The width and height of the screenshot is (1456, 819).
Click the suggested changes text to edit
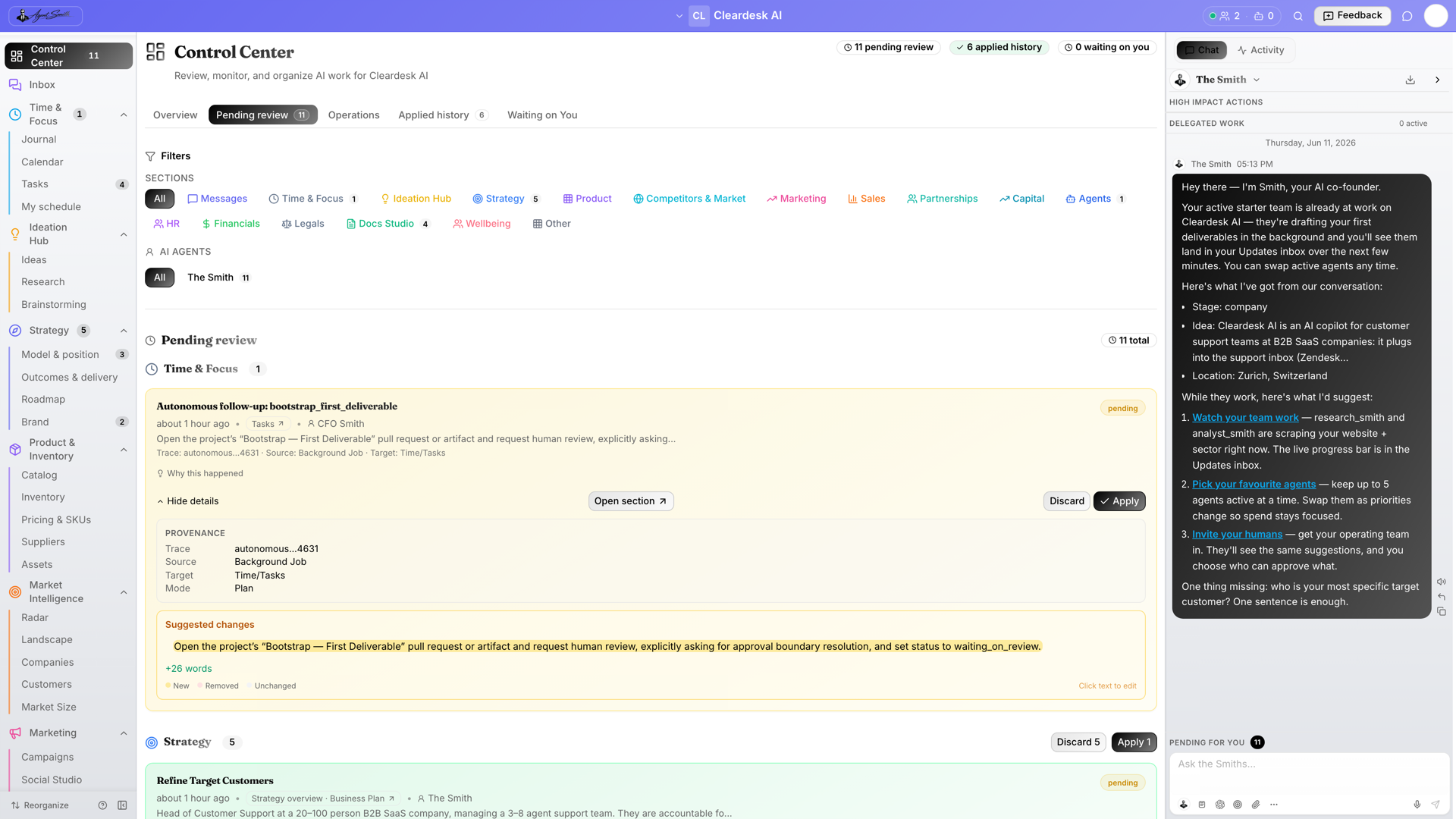click(607, 647)
